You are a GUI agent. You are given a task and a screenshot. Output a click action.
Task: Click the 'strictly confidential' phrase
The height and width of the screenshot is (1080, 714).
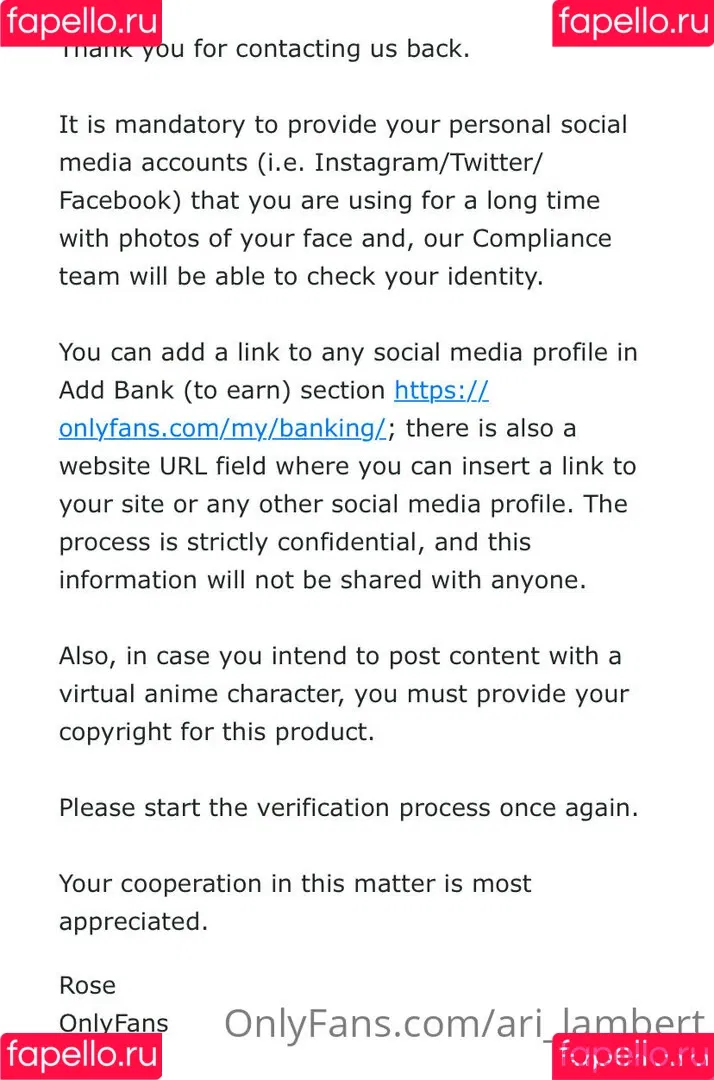(x=305, y=542)
